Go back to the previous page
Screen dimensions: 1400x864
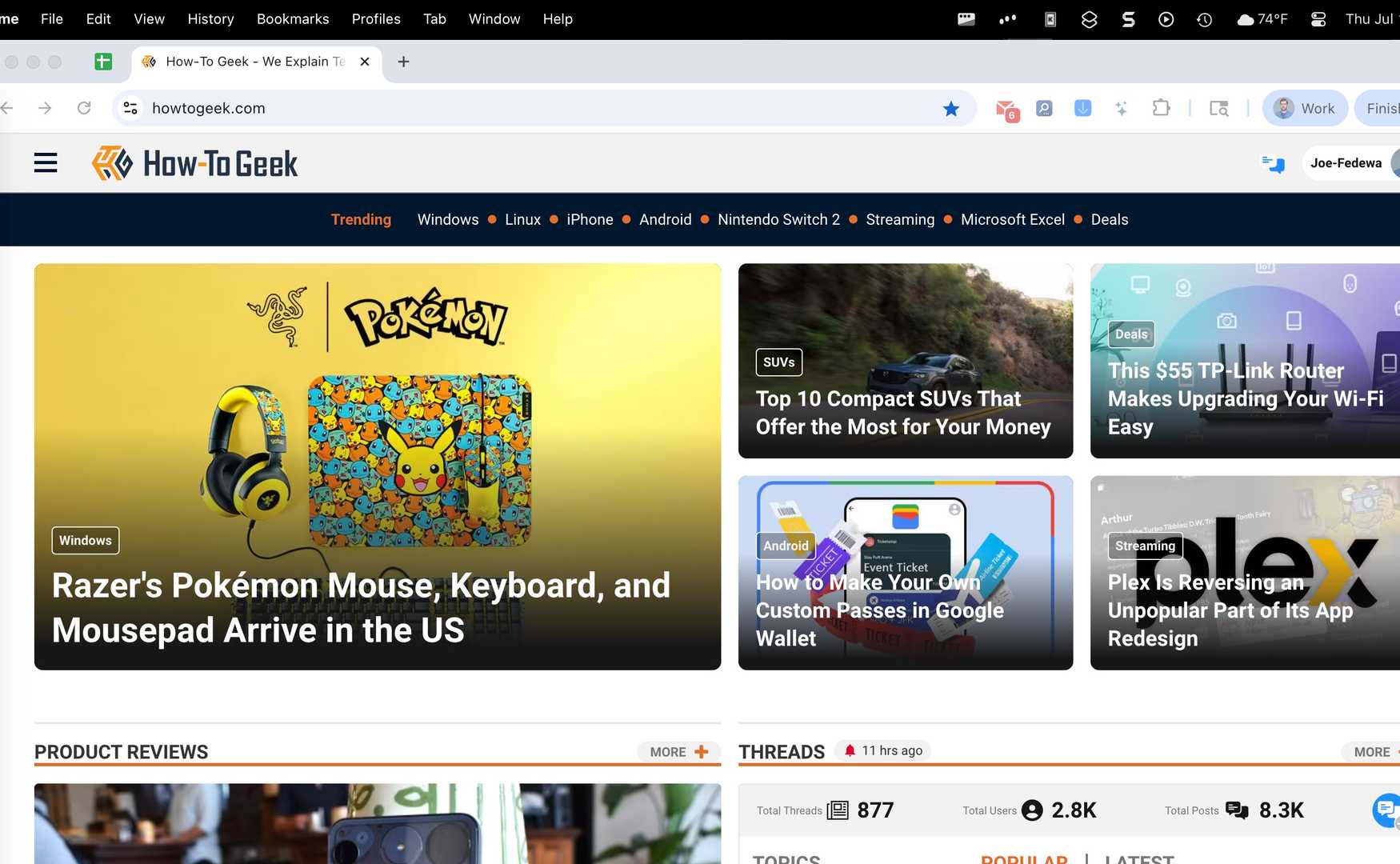(7, 108)
